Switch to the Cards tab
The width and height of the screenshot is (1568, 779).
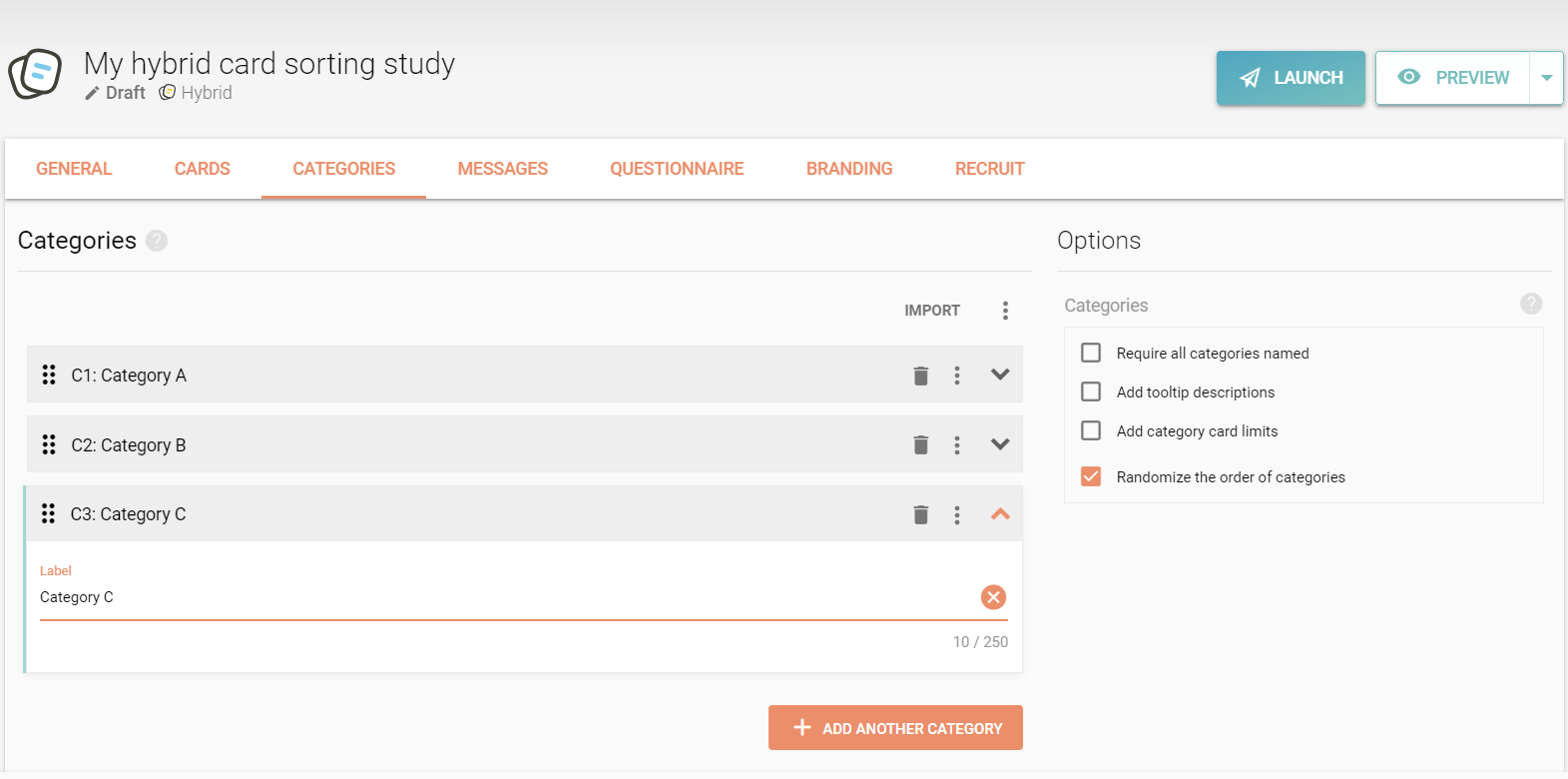click(x=202, y=169)
